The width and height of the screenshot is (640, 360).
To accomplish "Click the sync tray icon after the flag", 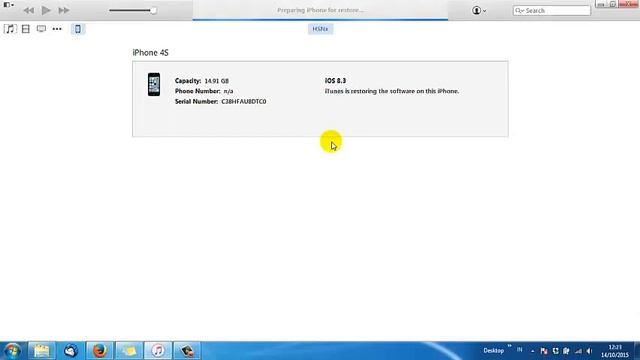I will tap(556, 351).
